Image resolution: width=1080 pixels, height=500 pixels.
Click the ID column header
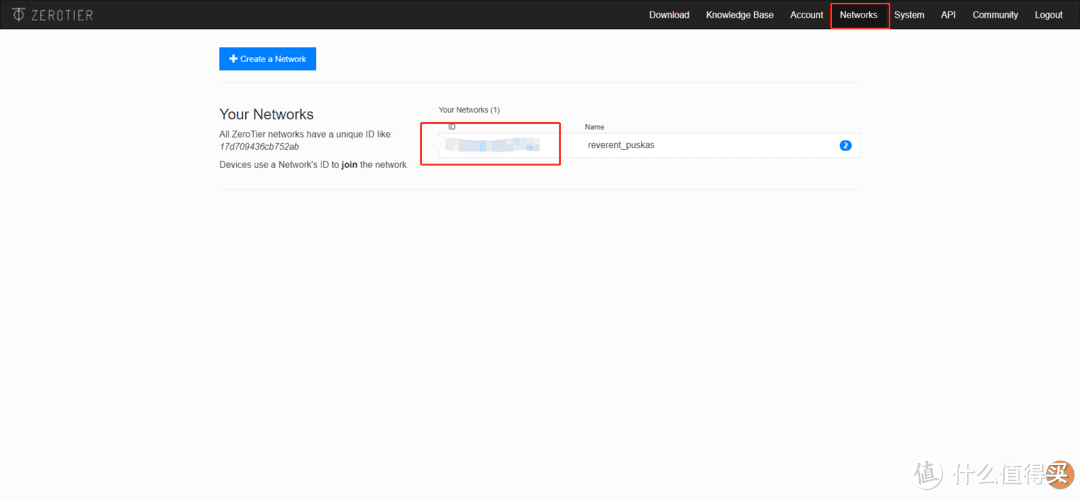[x=452, y=127]
